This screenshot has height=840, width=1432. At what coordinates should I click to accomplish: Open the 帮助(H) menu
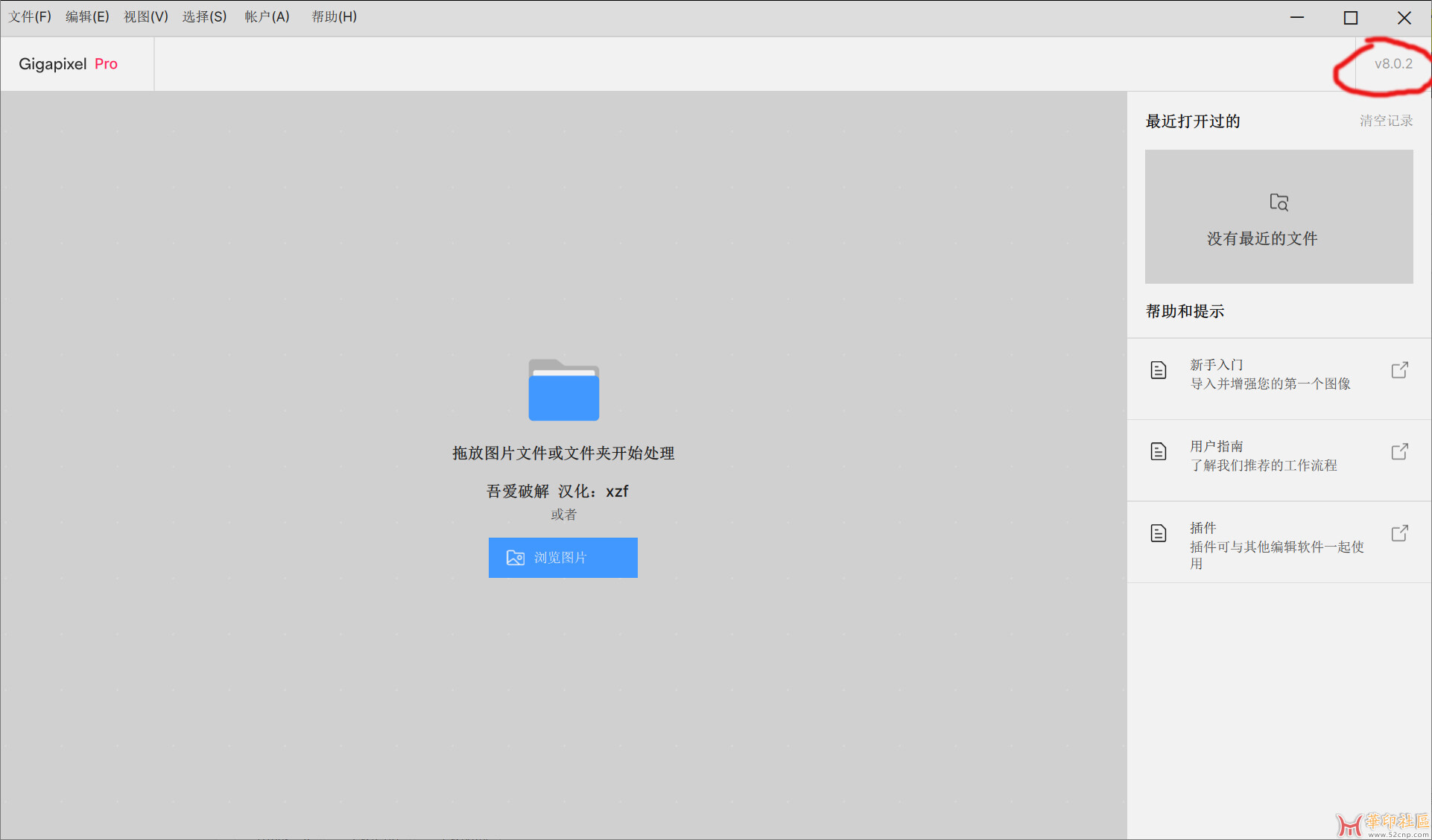tap(334, 16)
